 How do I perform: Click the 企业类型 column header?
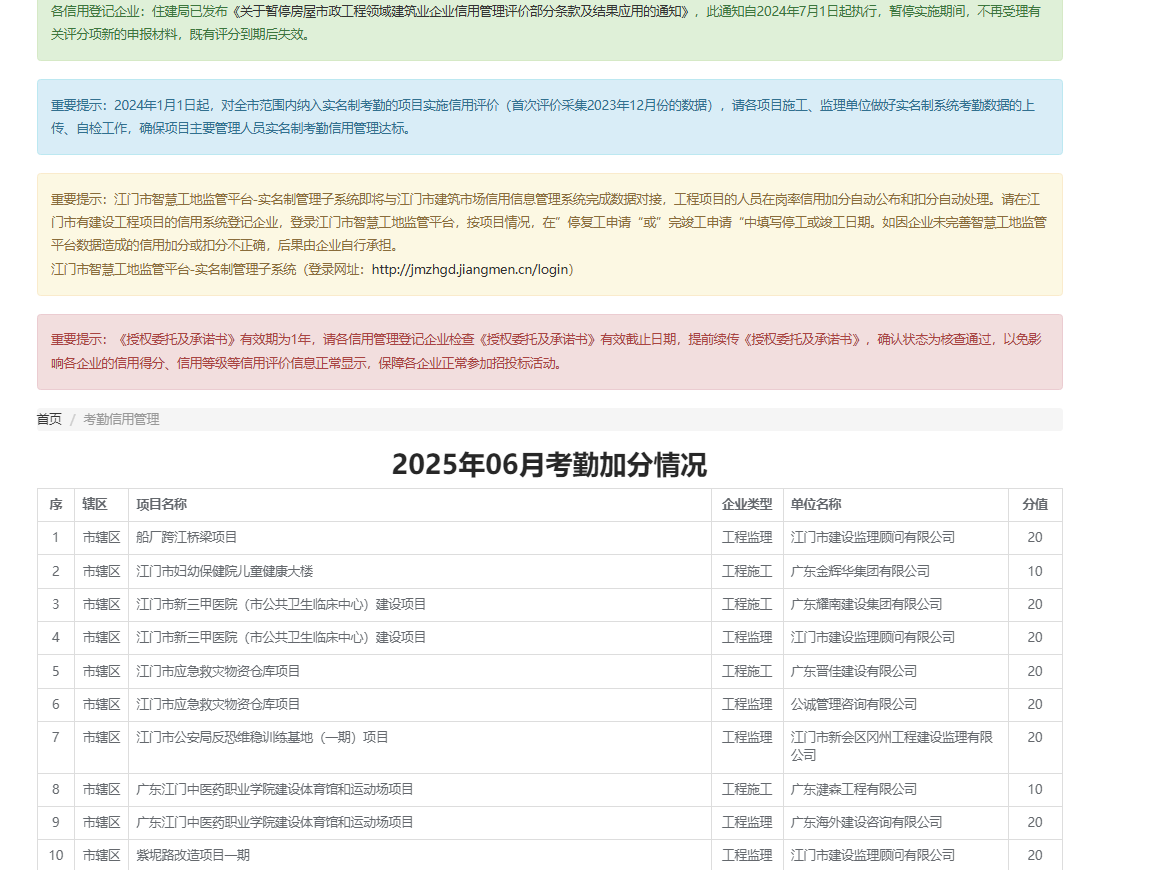point(747,505)
